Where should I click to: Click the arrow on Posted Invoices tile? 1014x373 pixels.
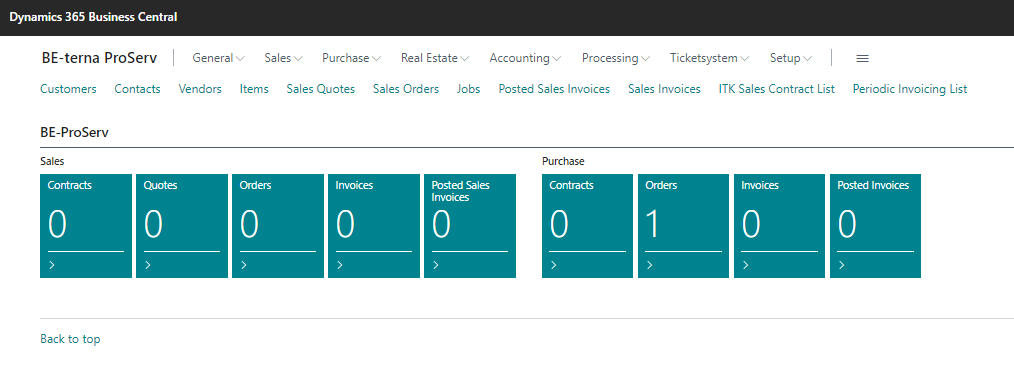(841, 264)
